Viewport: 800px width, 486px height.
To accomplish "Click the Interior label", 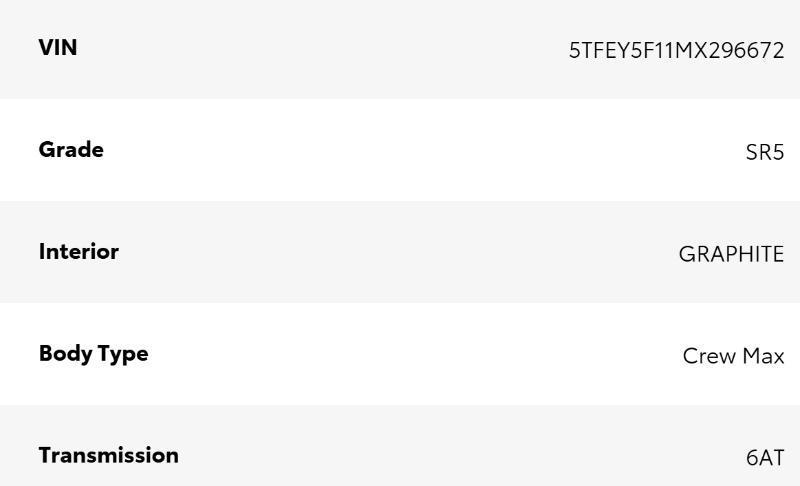I will point(79,252).
